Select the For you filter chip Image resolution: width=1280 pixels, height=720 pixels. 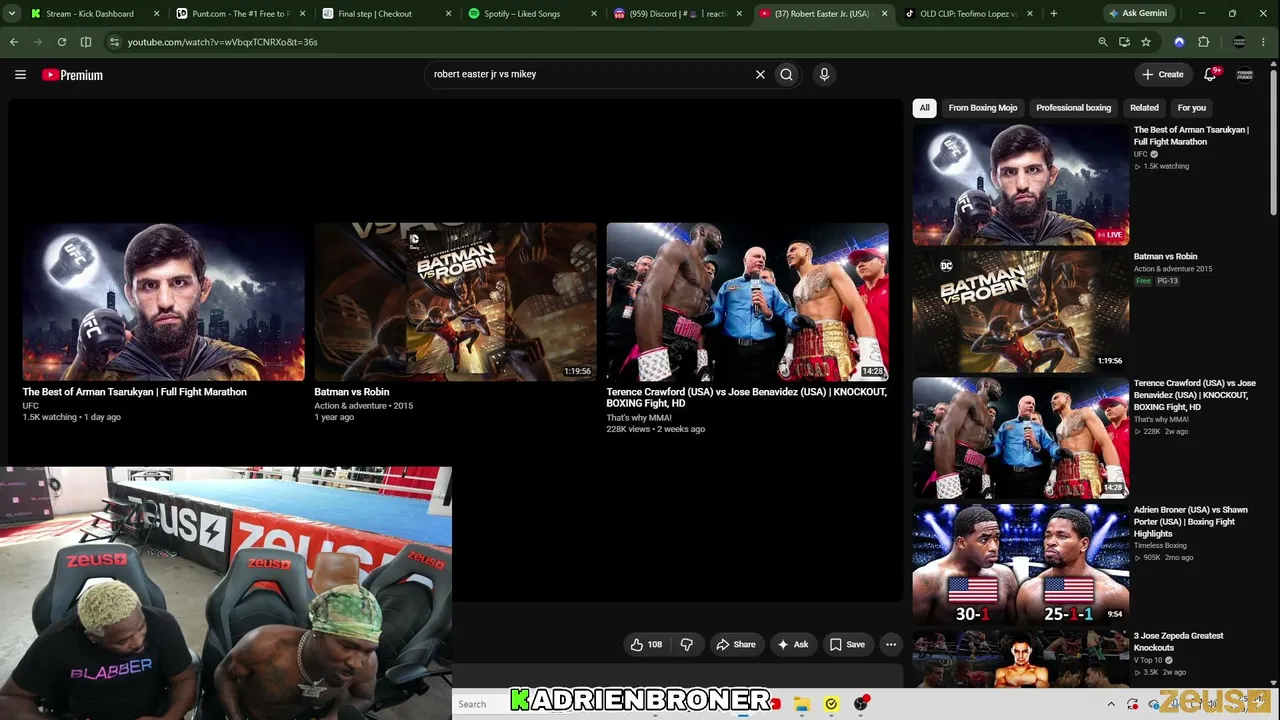(x=1191, y=108)
